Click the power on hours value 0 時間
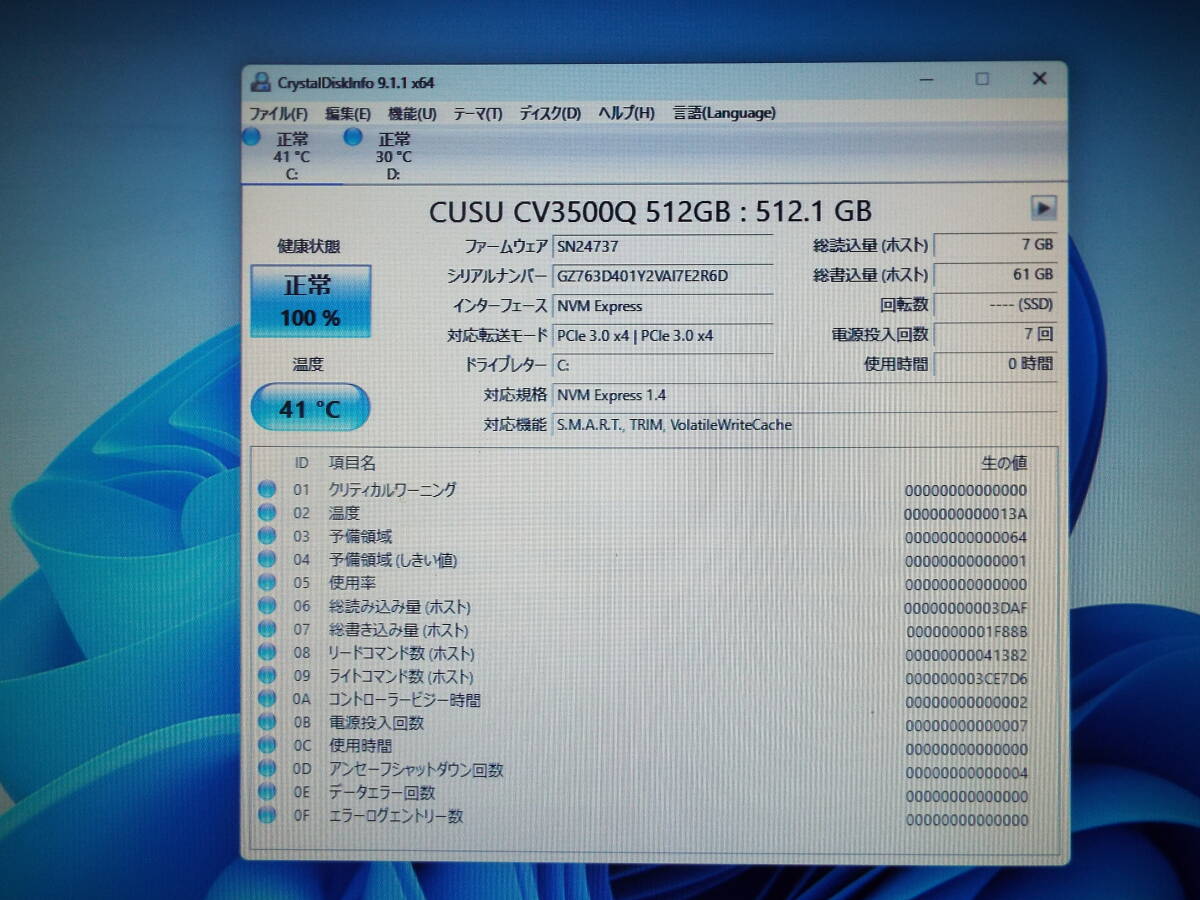This screenshot has width=1200, height=900. 994,364
